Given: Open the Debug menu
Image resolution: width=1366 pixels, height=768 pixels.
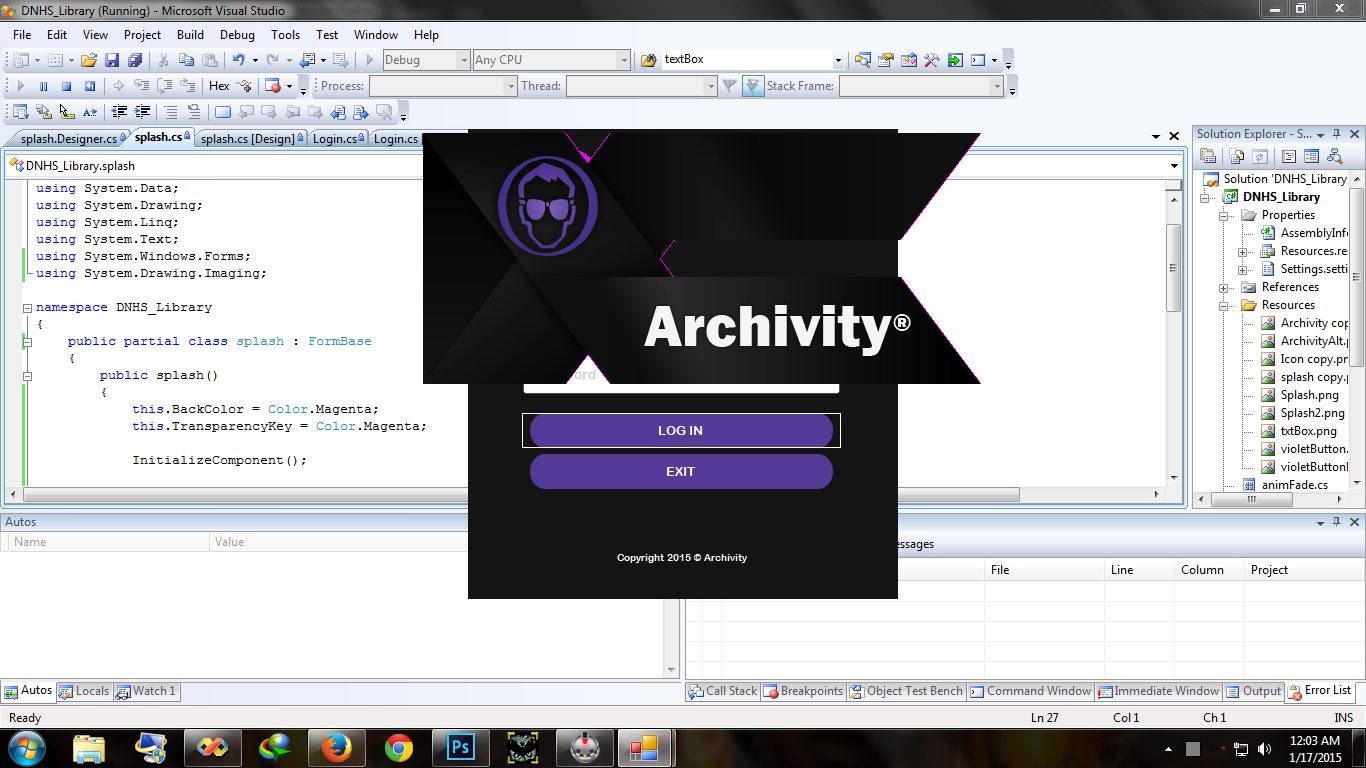Looking at the screenshot, I should tap(237, 34).
